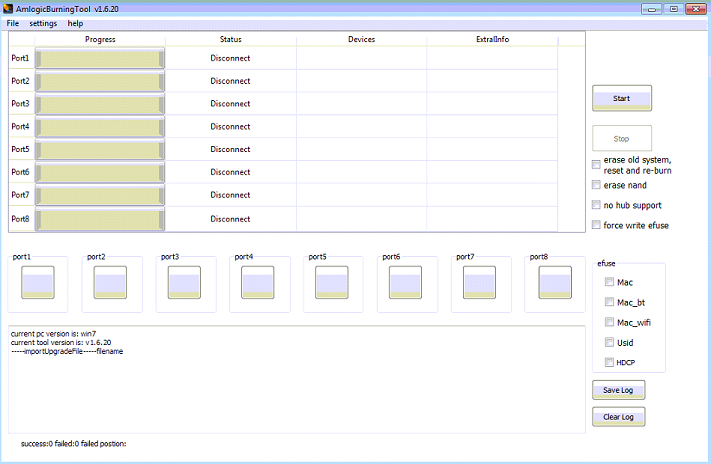
Task: Open the File menu
Action: [13, 23]
